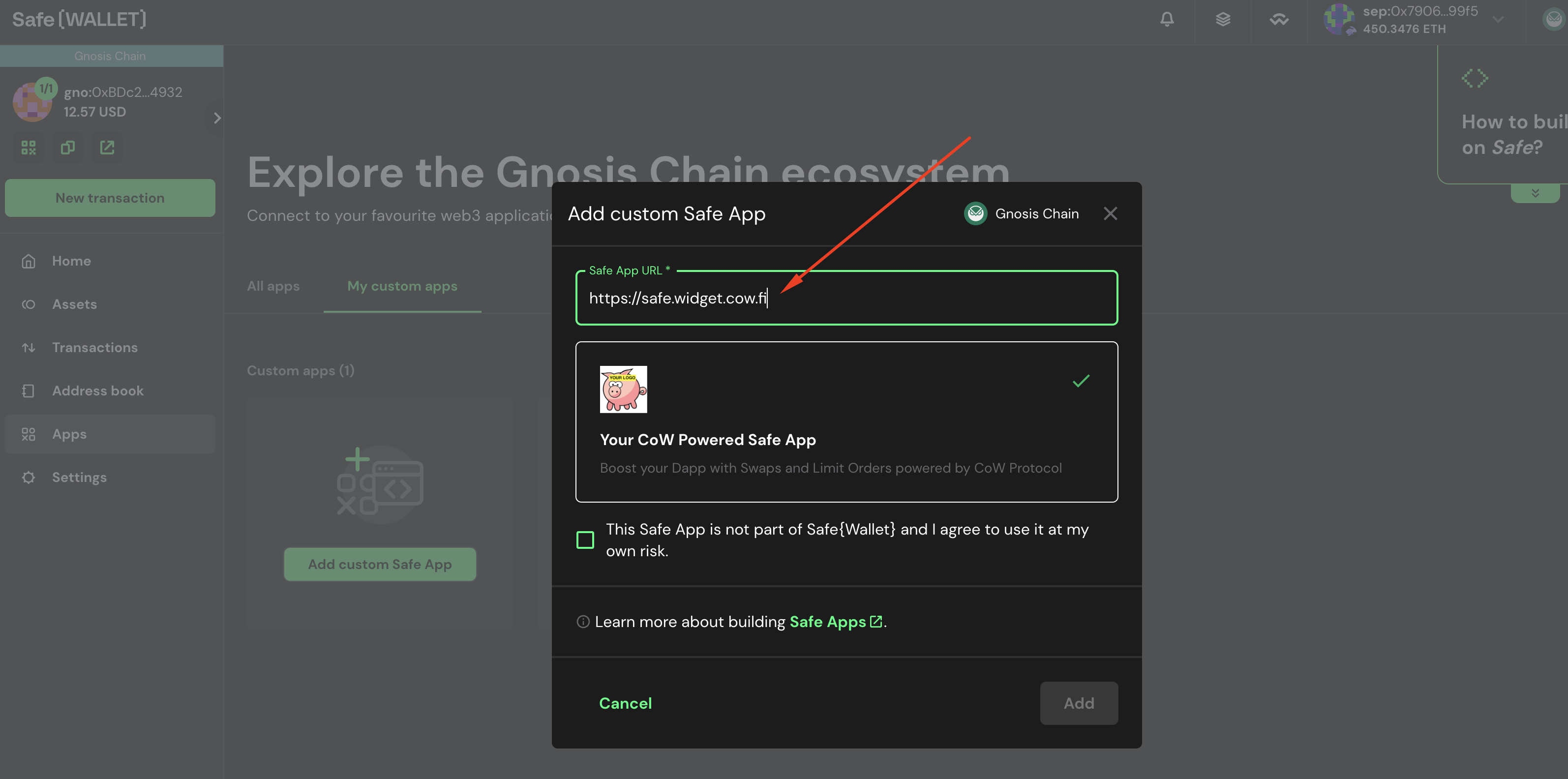Image resolution: width=1568 pixels, height=779 pixels.
Task: Open the Address book section
Action: pos(97,390)
